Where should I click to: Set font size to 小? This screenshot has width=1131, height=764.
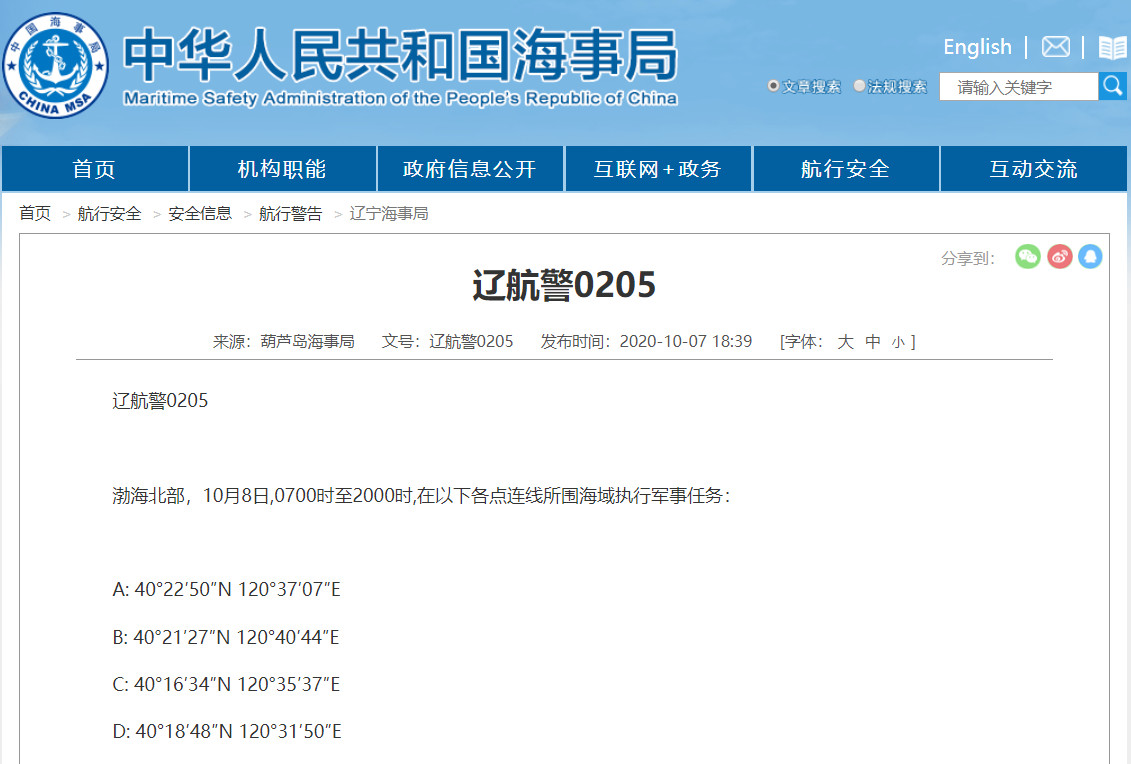[898, 342]
